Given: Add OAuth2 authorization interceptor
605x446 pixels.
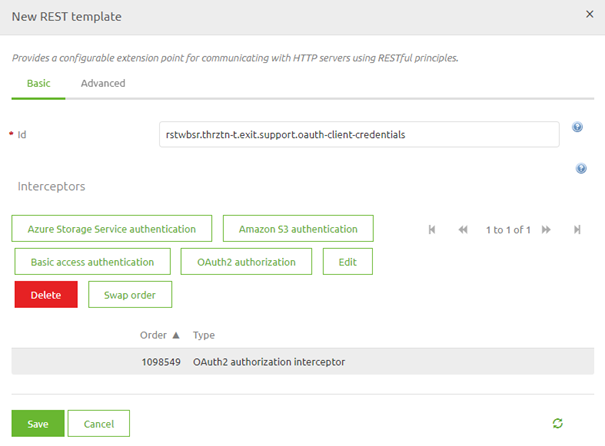Looking at the screenshot, I should (x=246, y=262).
